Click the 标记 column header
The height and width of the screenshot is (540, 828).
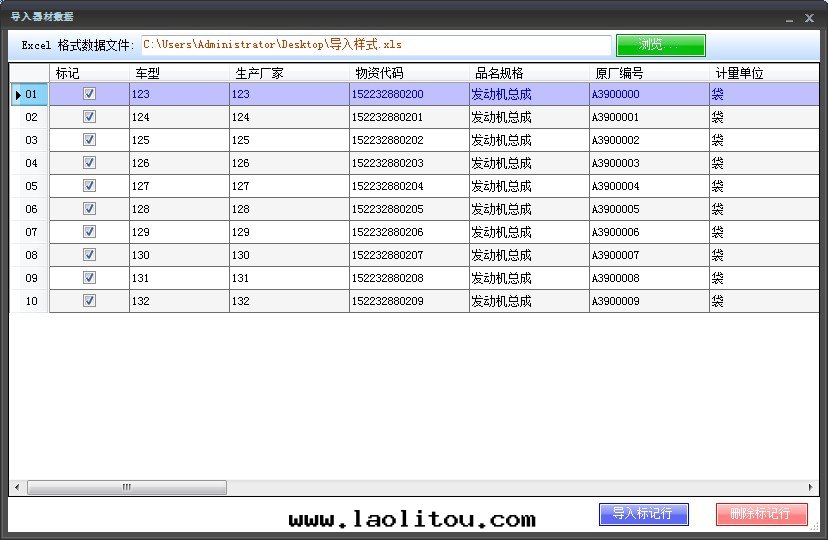point(88,73)
